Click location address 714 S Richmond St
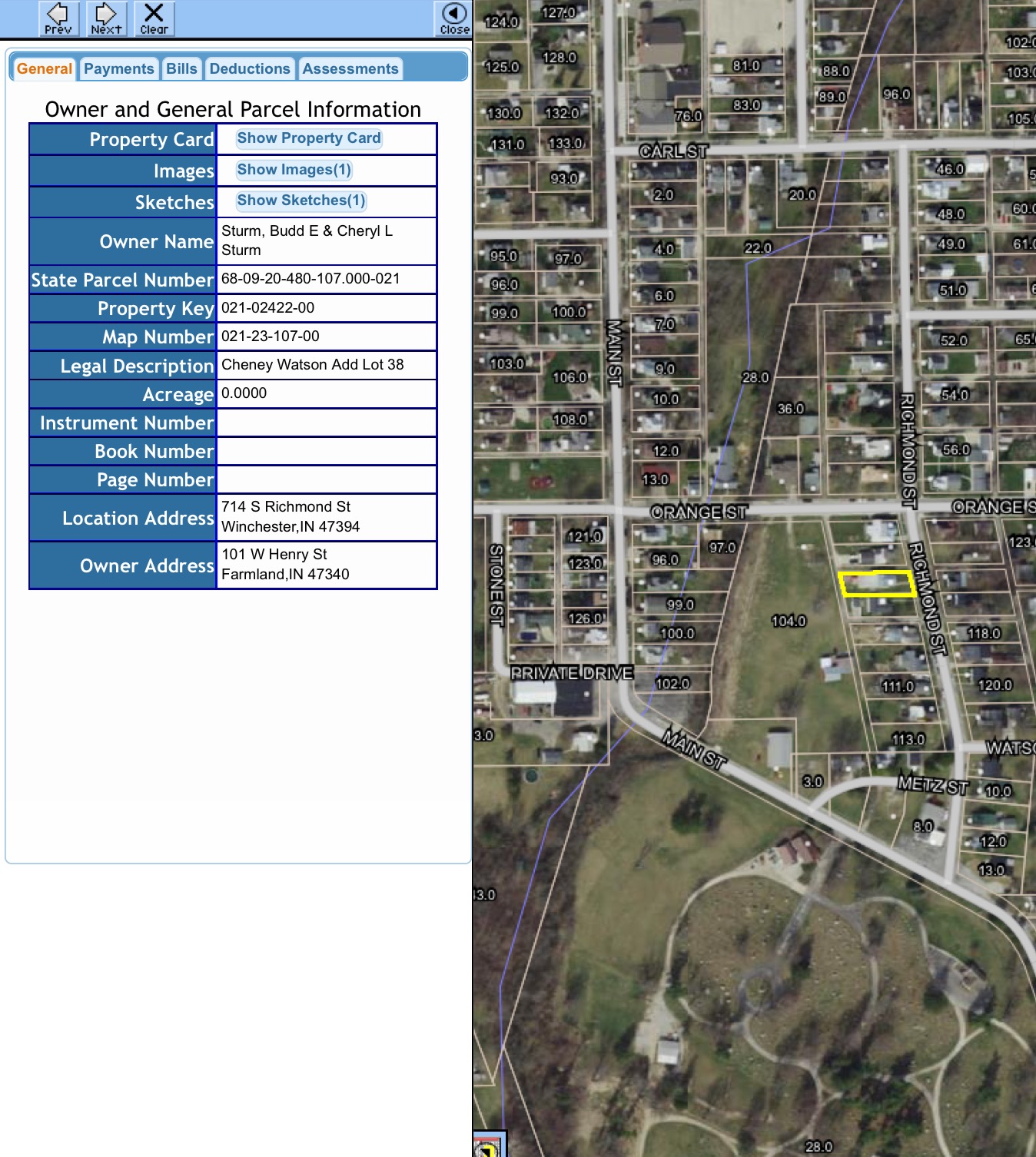 pos(286,507)
